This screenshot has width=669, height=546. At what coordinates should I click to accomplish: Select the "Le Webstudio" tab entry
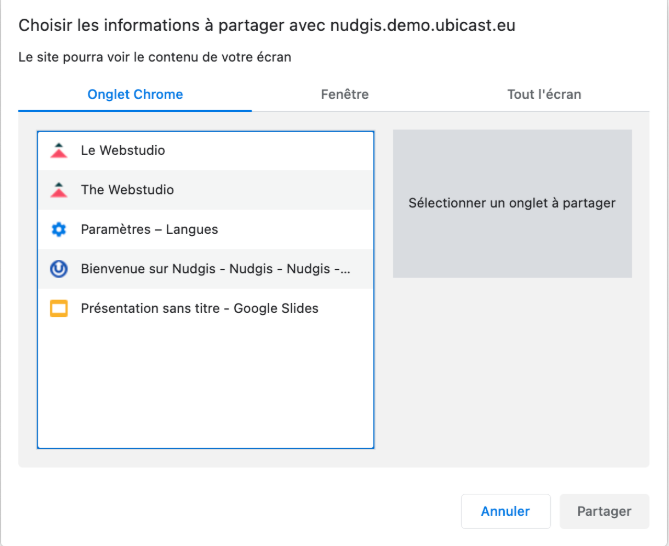click(x=206, y=151)
